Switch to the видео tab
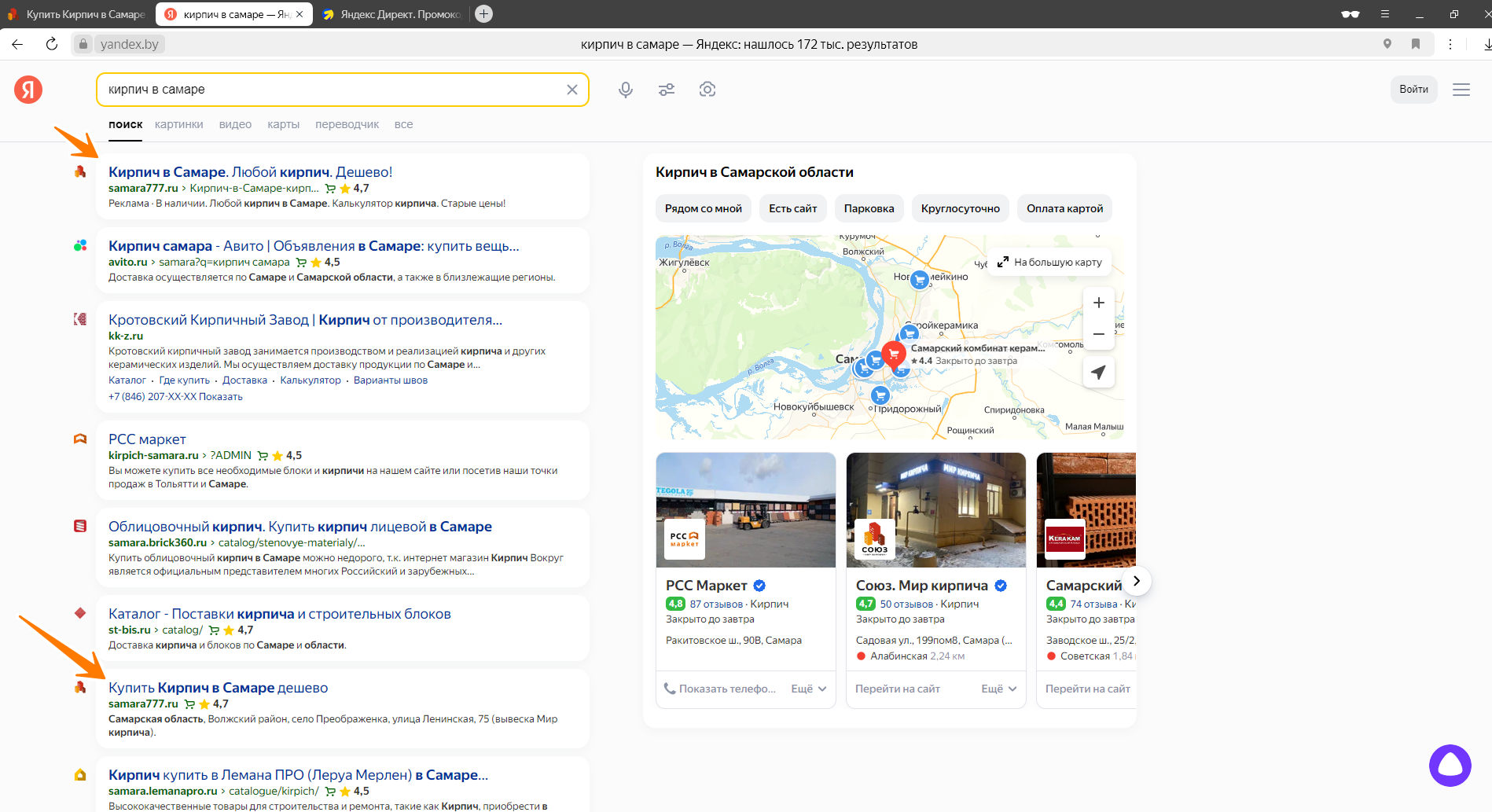The width and height of the screenshot is (1492, 812). point(235,124)
